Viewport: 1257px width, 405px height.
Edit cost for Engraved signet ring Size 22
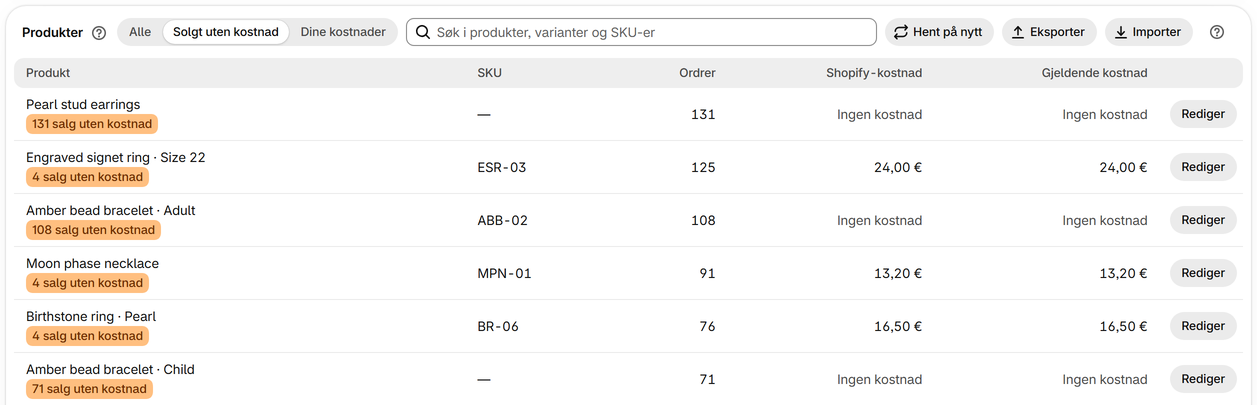click(x=1203, y=167)
